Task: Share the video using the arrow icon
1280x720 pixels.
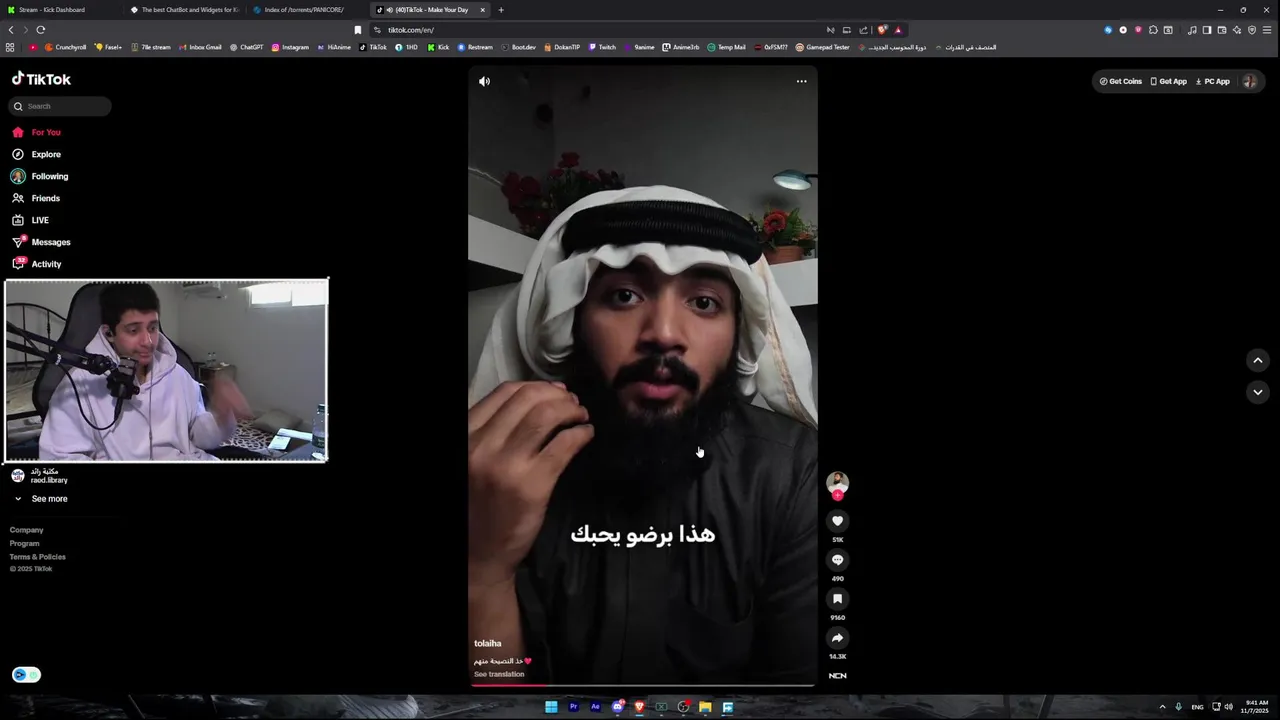Action: pyautogui.click(x=838, y=638)
